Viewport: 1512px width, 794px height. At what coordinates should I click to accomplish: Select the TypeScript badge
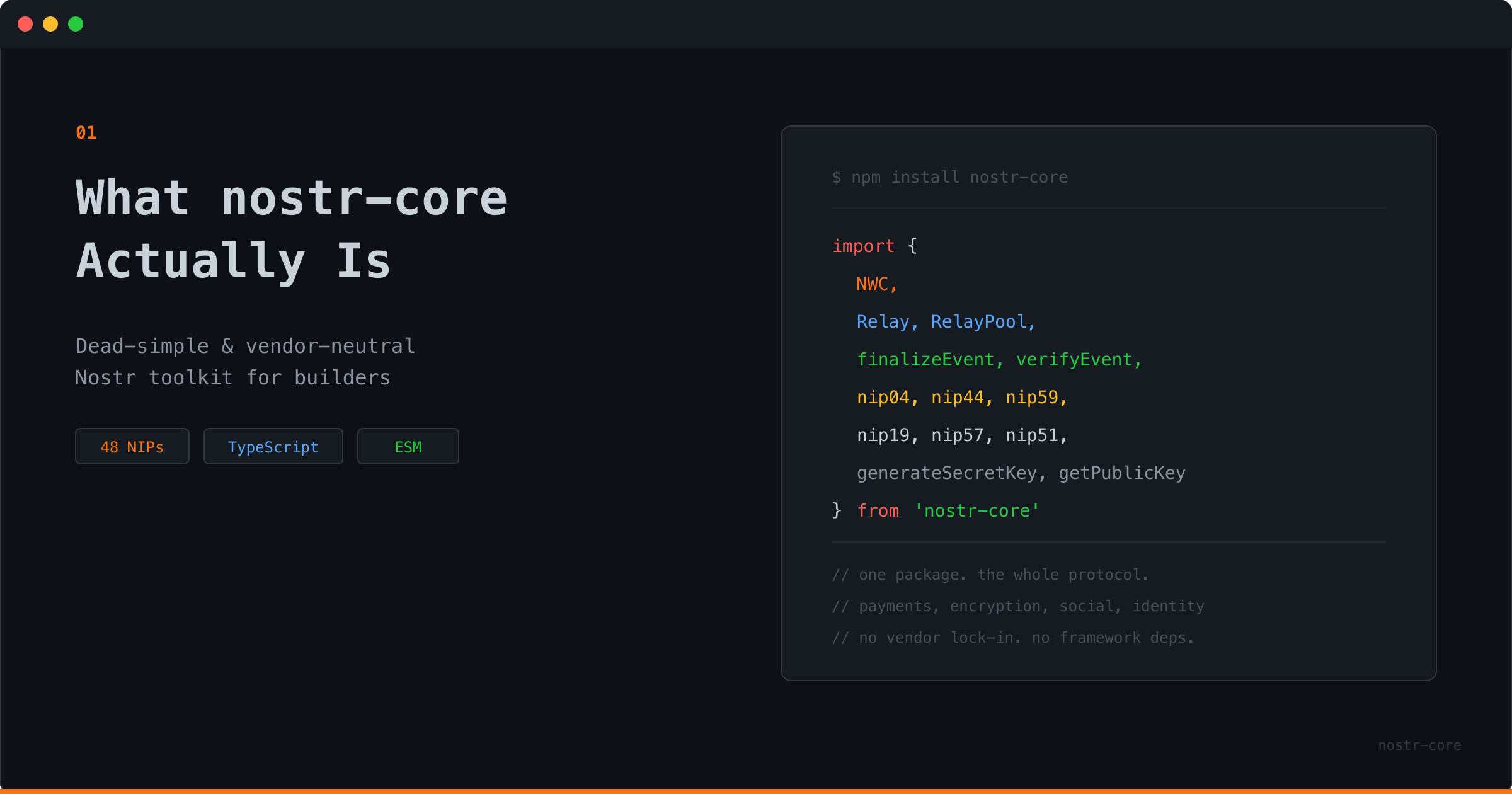[x=273, y=446]
